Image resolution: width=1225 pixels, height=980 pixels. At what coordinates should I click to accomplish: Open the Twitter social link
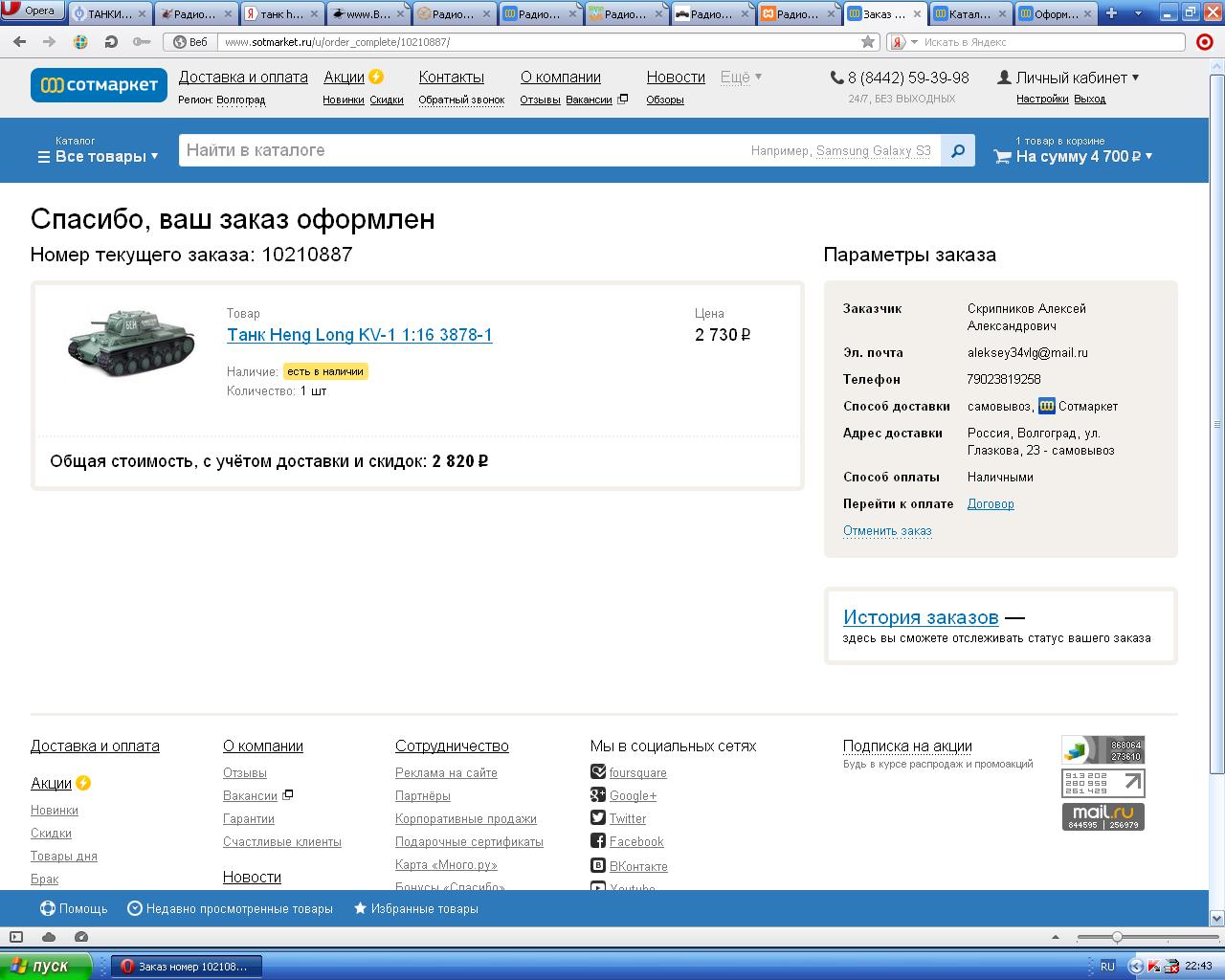(627, 818)
